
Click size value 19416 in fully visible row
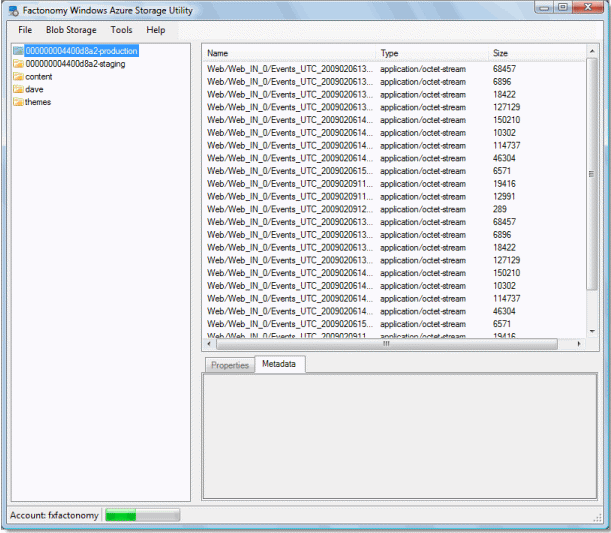504,184
